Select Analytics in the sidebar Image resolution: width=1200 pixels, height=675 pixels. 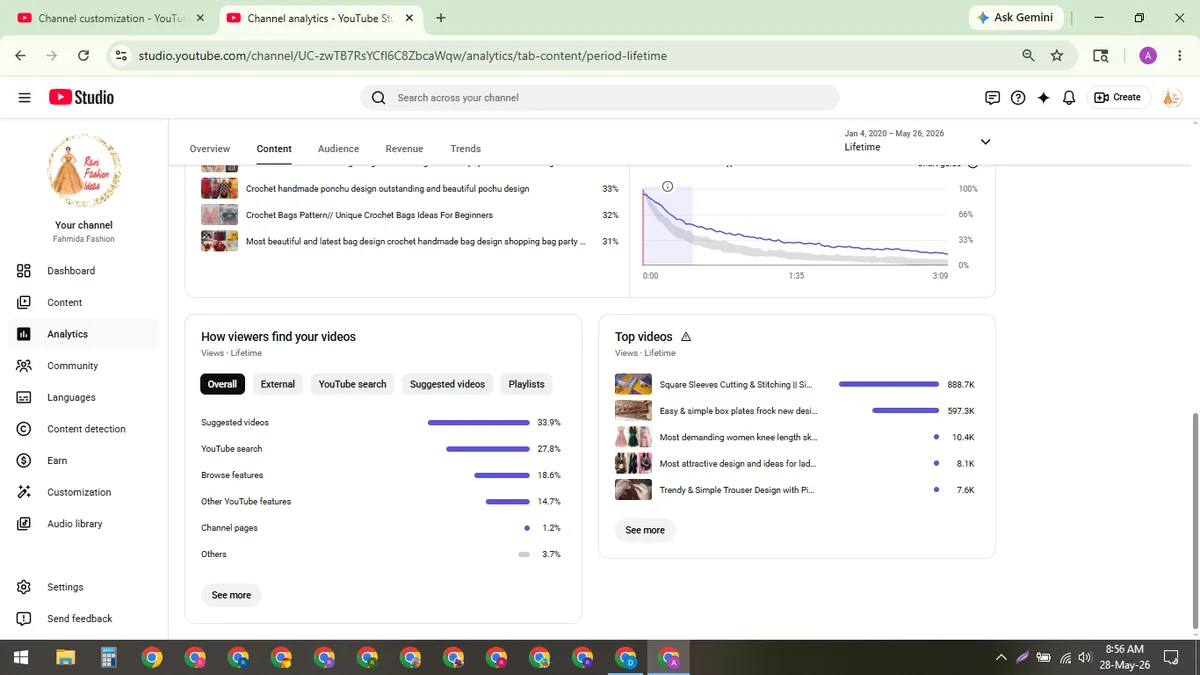(84, 334)
